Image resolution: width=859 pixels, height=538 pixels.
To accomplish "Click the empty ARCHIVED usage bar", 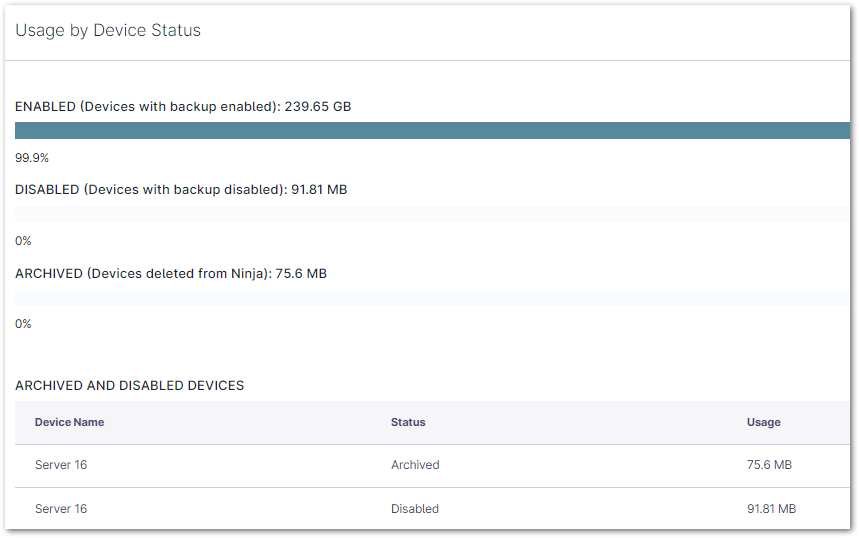I will (x=432, y=297).
